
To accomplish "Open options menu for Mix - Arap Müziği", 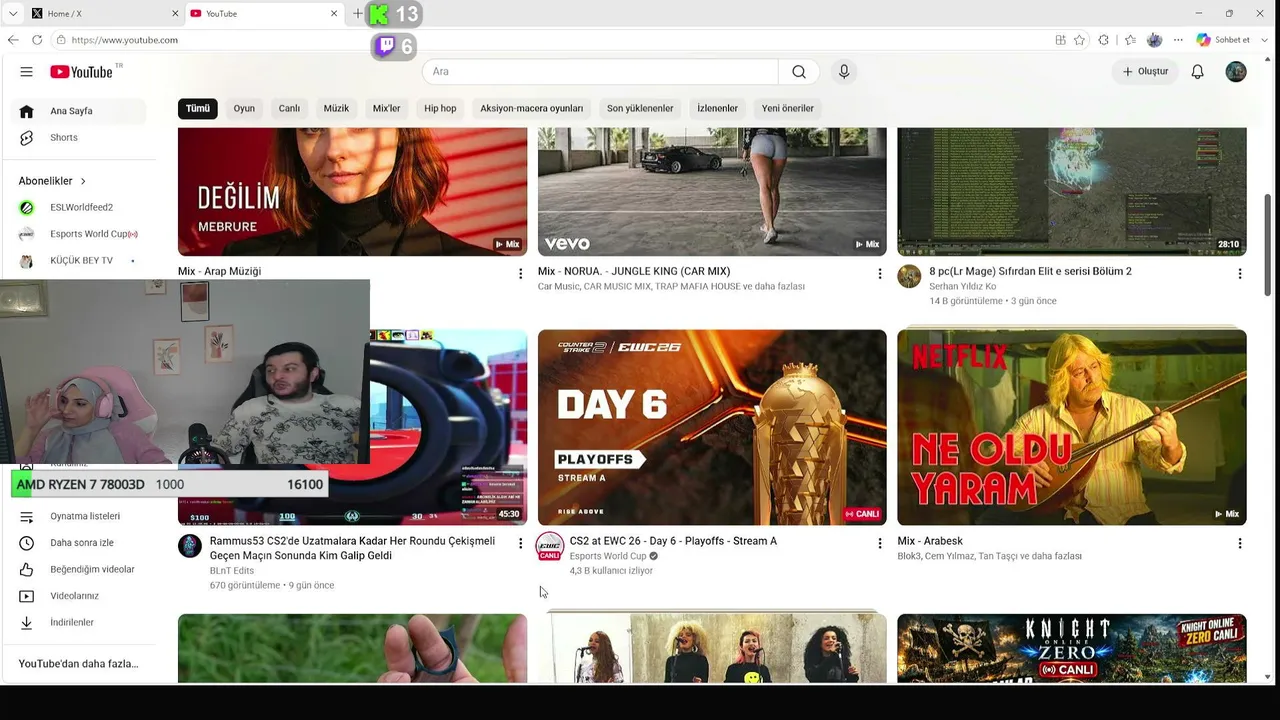I will (x=520, y=273).
